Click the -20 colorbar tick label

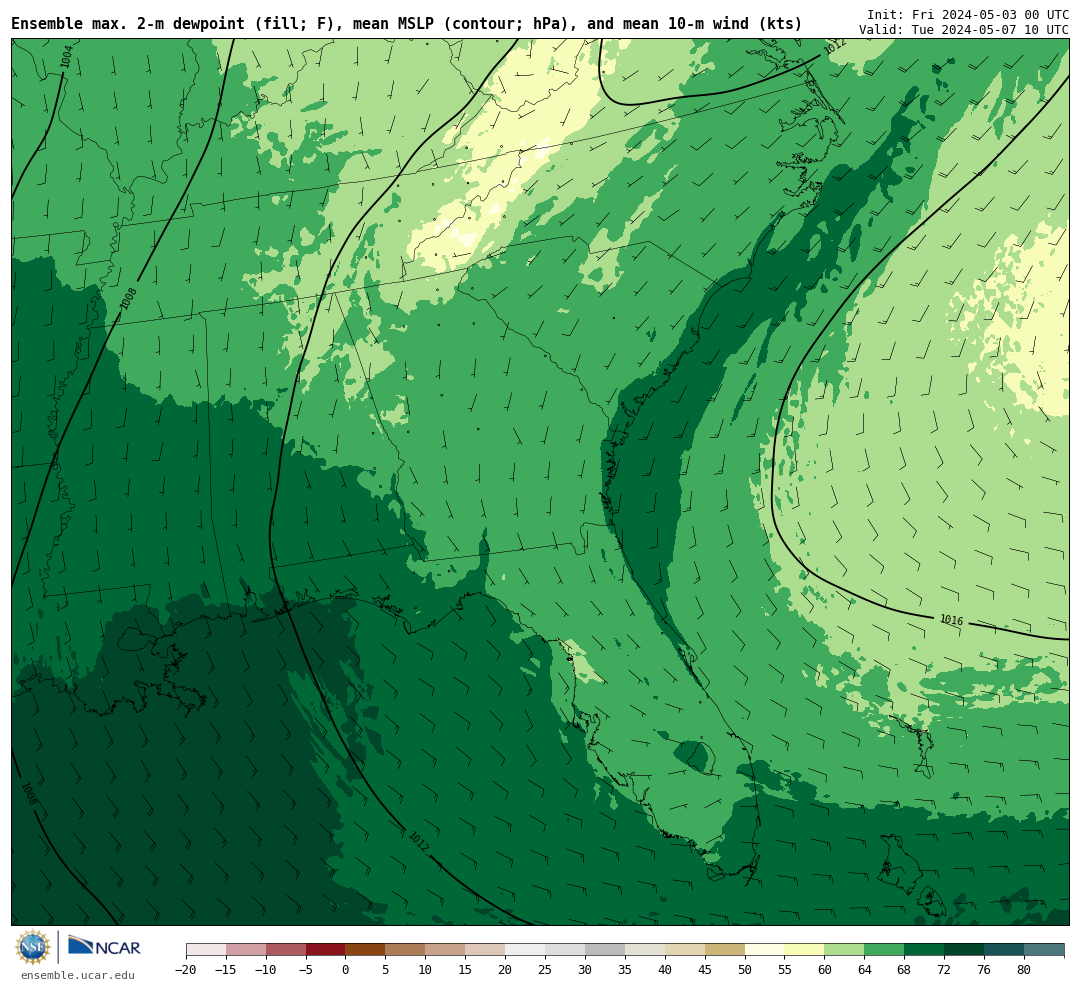click(186, 970)
